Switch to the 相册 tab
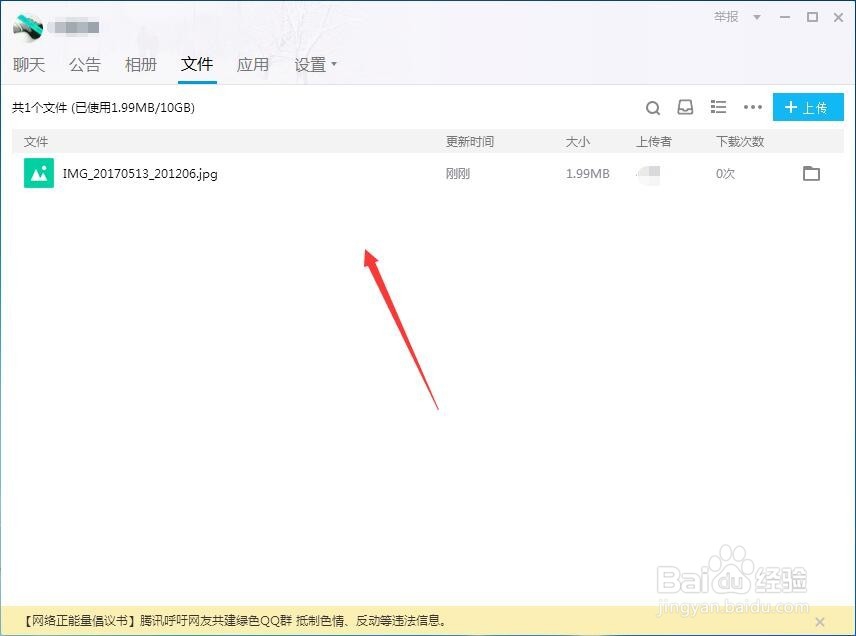Screen dimensions: 856x636 (141, 63)
